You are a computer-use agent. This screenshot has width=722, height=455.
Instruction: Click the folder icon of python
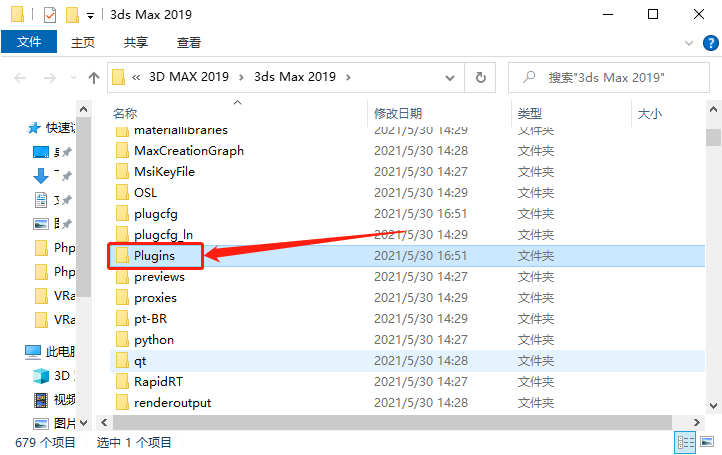click(x=122, y=340)
